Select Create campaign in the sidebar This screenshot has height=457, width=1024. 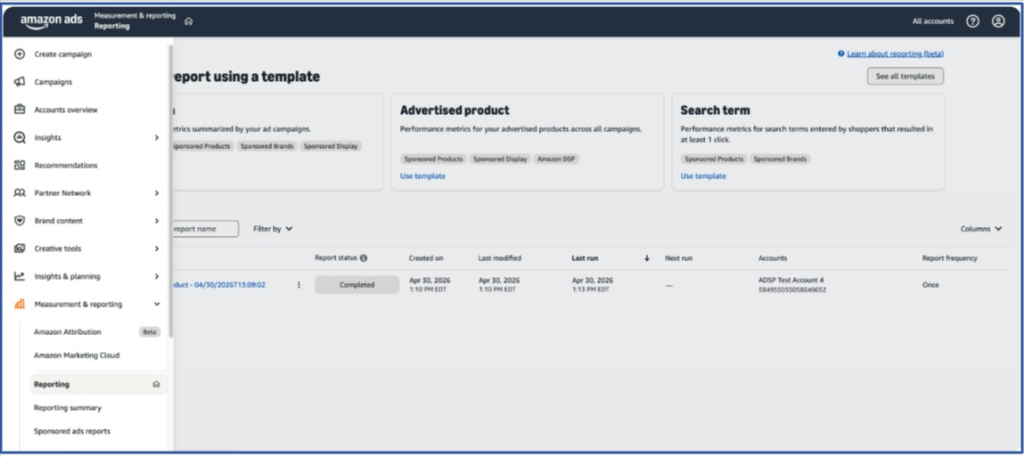point(63,54)
